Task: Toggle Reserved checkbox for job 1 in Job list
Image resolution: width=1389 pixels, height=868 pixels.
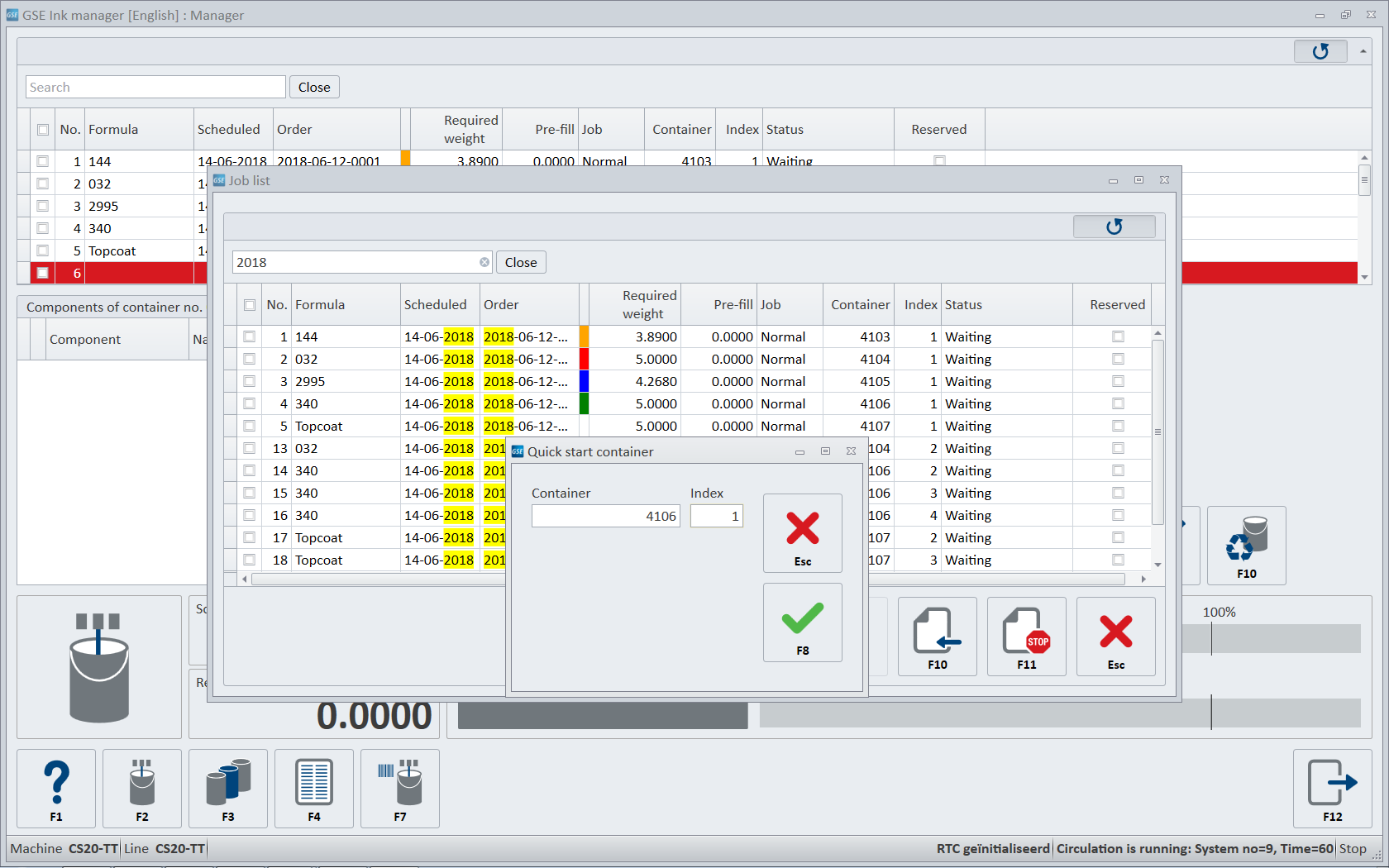Action: [x=1118, y=336]
